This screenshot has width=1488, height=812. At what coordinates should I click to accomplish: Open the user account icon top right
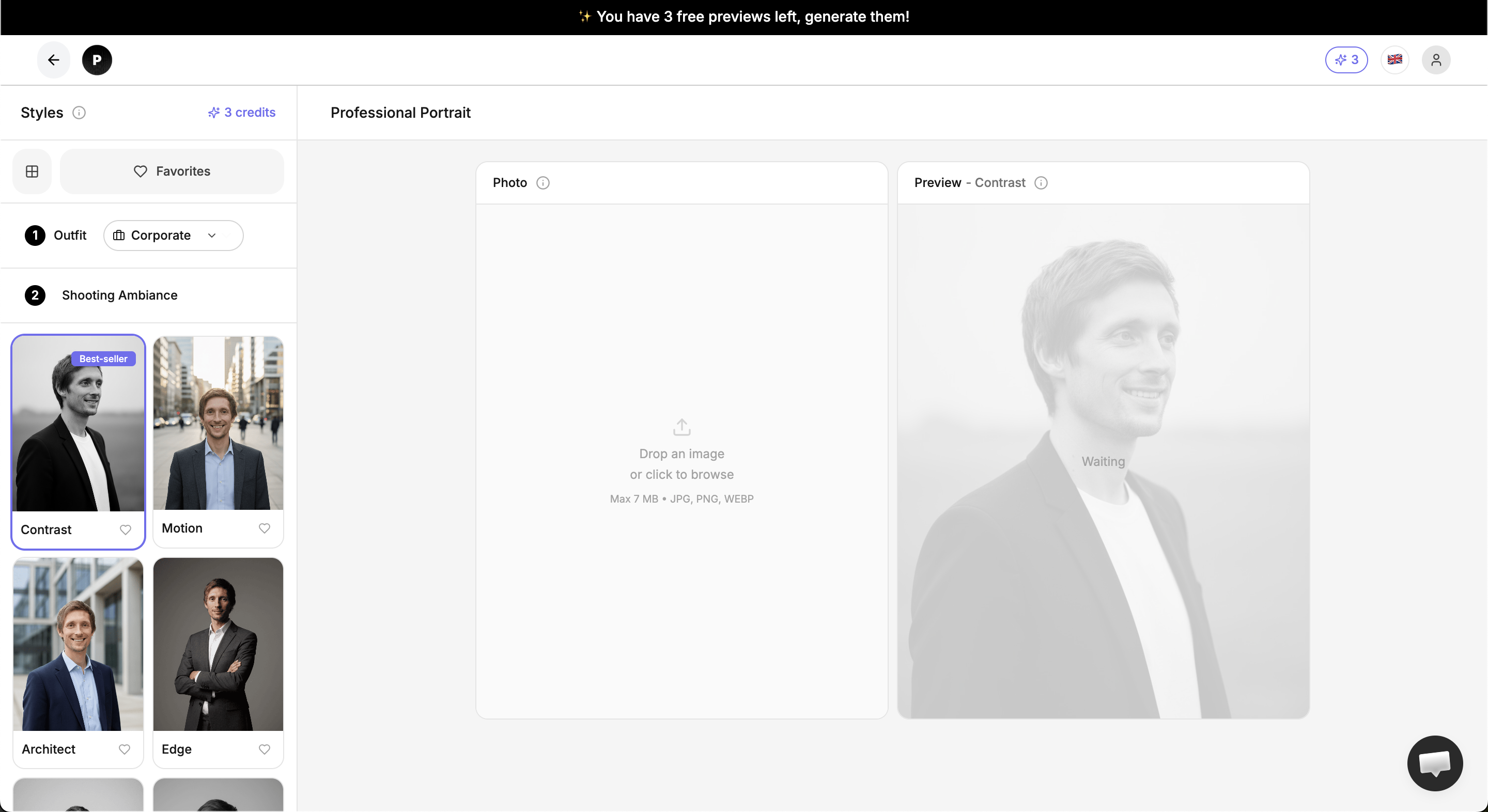(1436, 59)
